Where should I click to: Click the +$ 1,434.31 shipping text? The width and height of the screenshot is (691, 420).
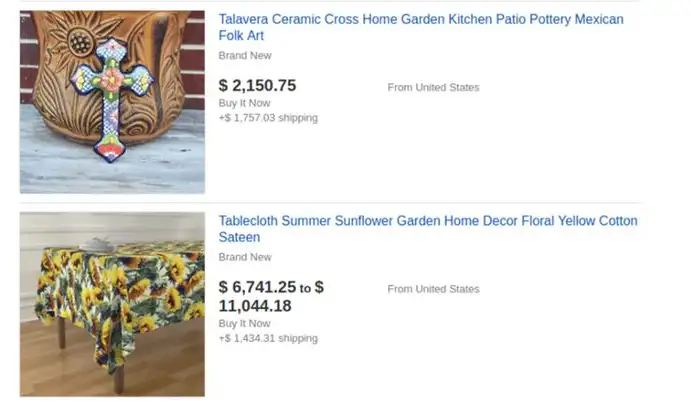pyautogui.click(x=268, y=338)
